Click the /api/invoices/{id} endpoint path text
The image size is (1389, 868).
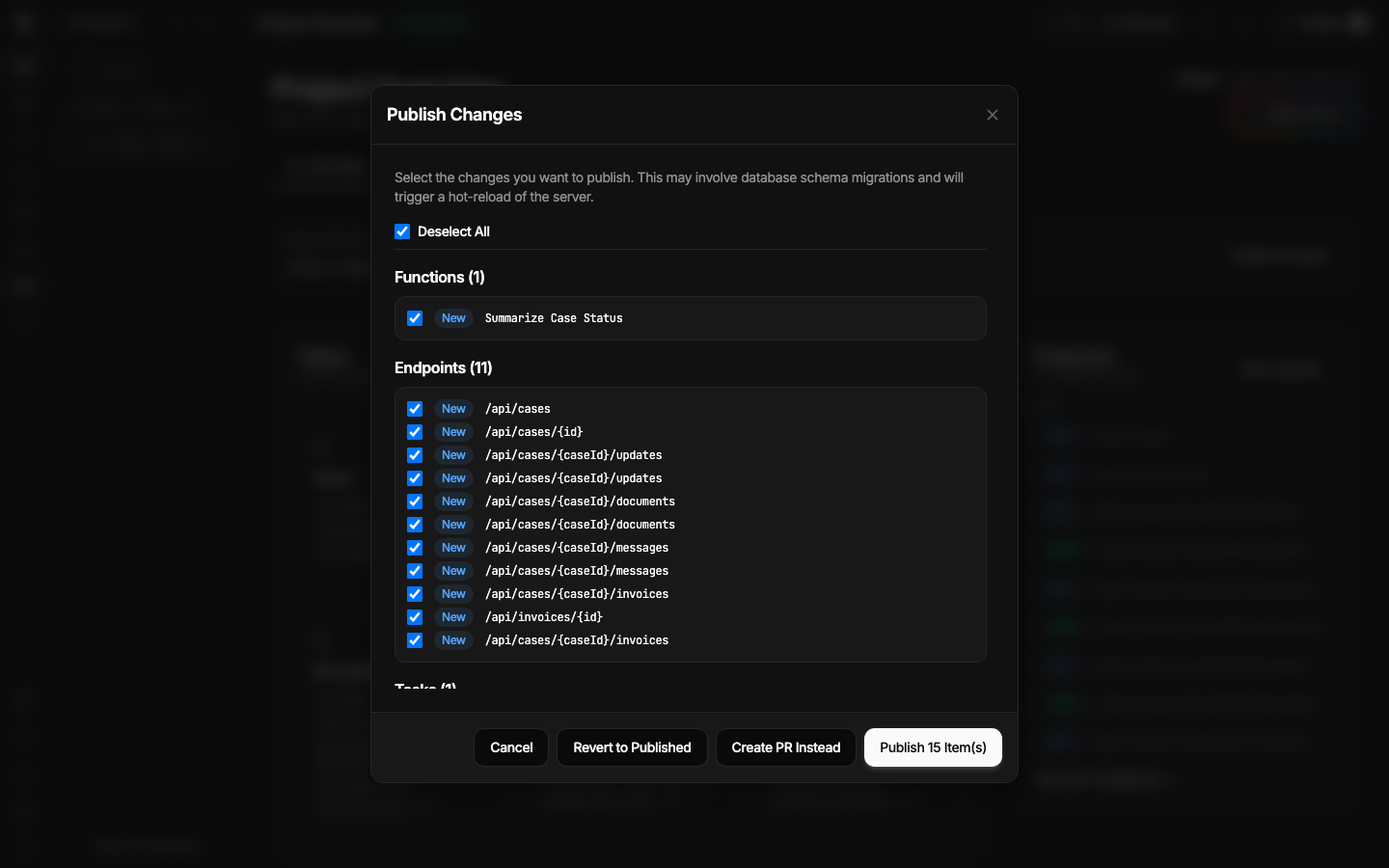tap(544, 617)
